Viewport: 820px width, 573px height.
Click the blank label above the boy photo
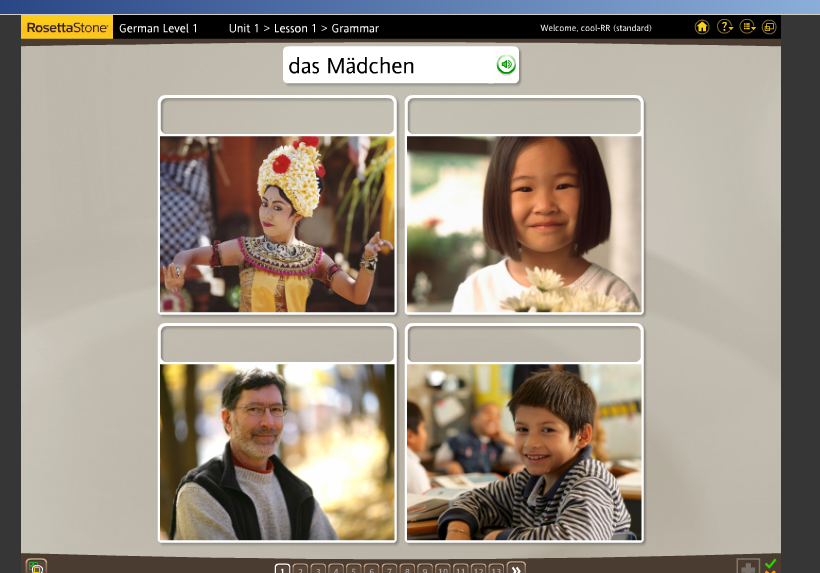coord(524,344)
